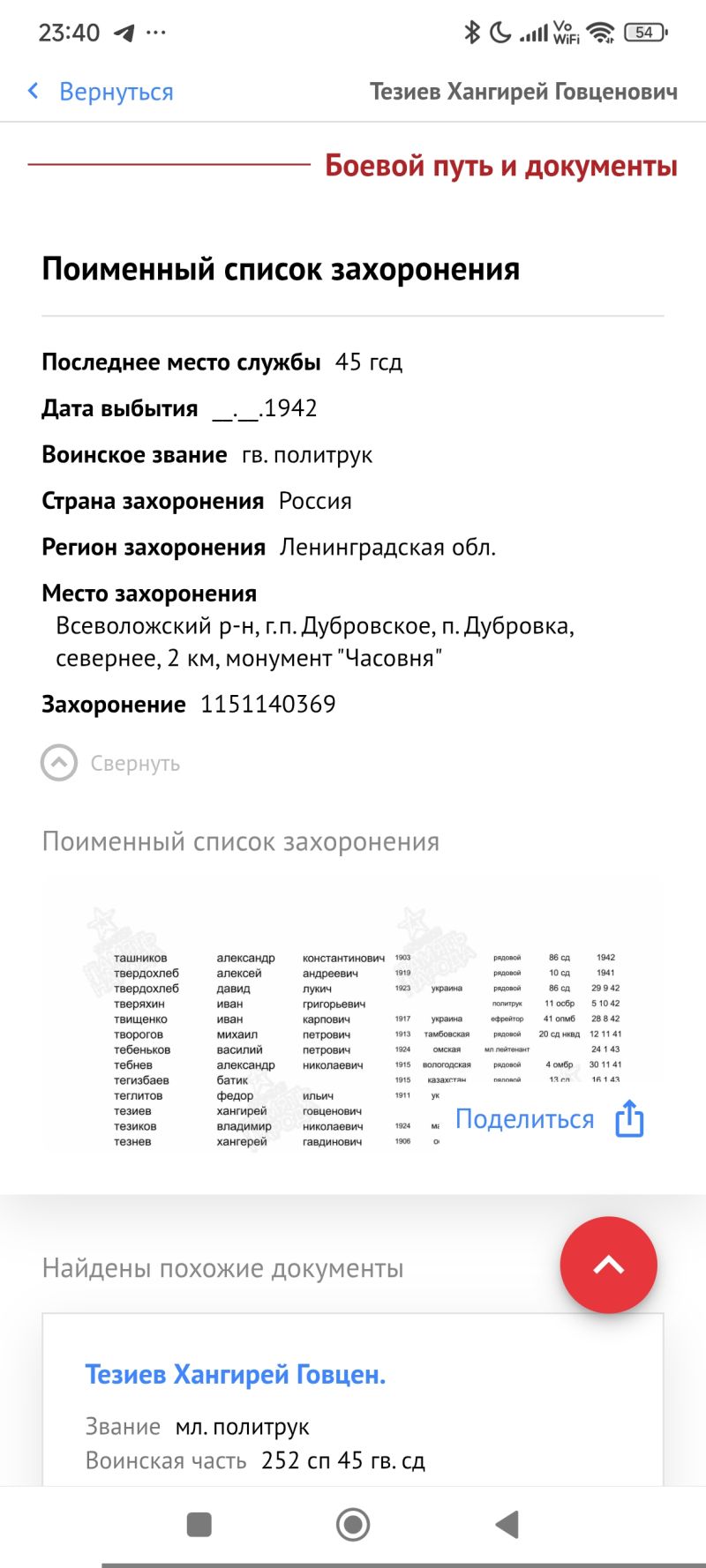Tap the share arrow icon
The image size is (706, 1568).
click(629, 1118)
